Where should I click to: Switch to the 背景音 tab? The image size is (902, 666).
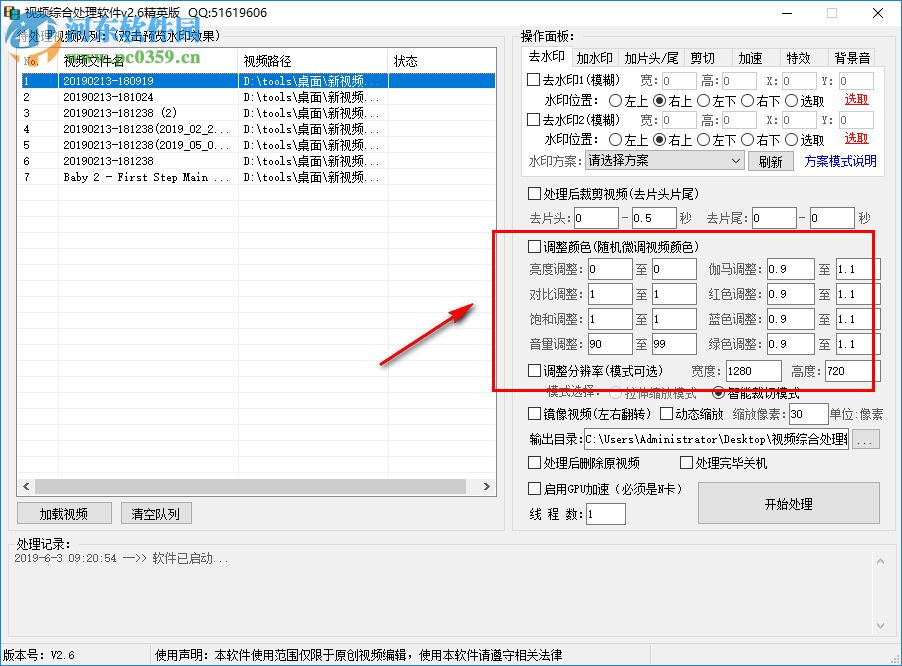[852, 57]
